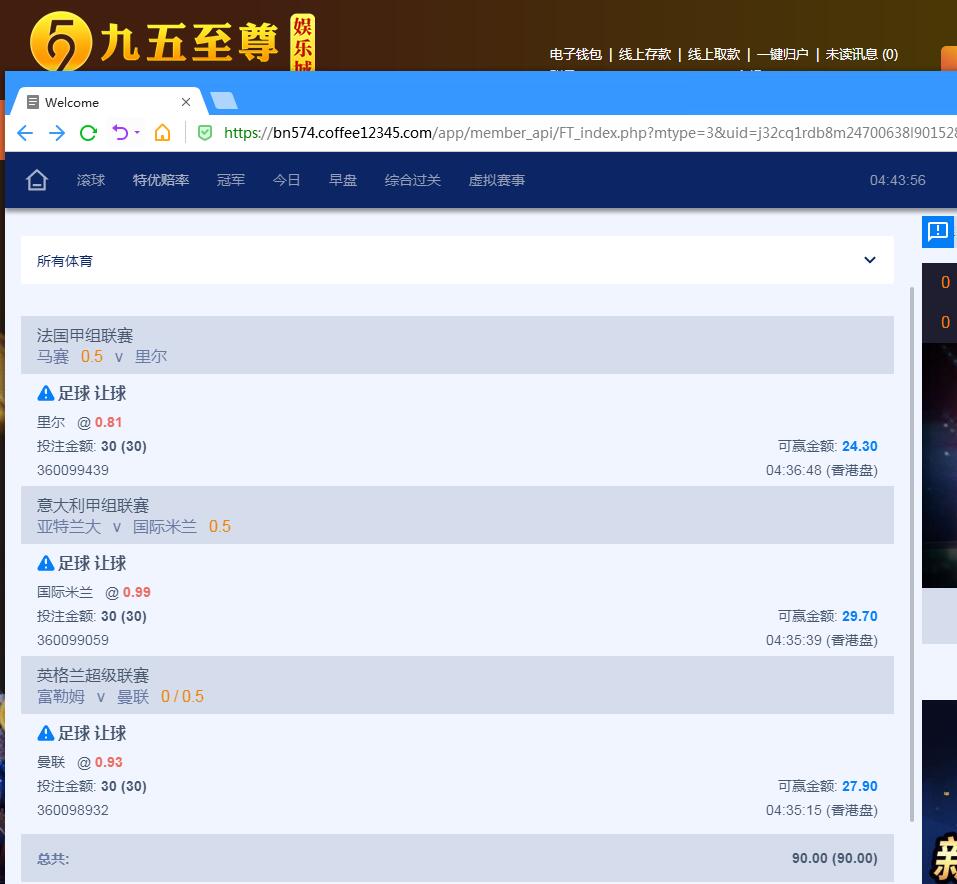Click the 一键归户 link
The height and width of the screenshot is (884, 957).
coord(782,54)
